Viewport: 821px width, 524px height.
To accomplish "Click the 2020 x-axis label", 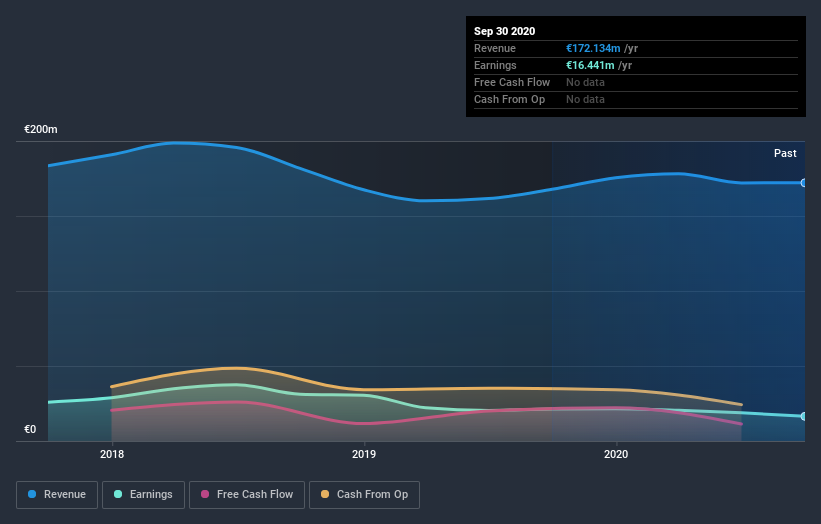I will pyautogui.click(x=616, y=454).
